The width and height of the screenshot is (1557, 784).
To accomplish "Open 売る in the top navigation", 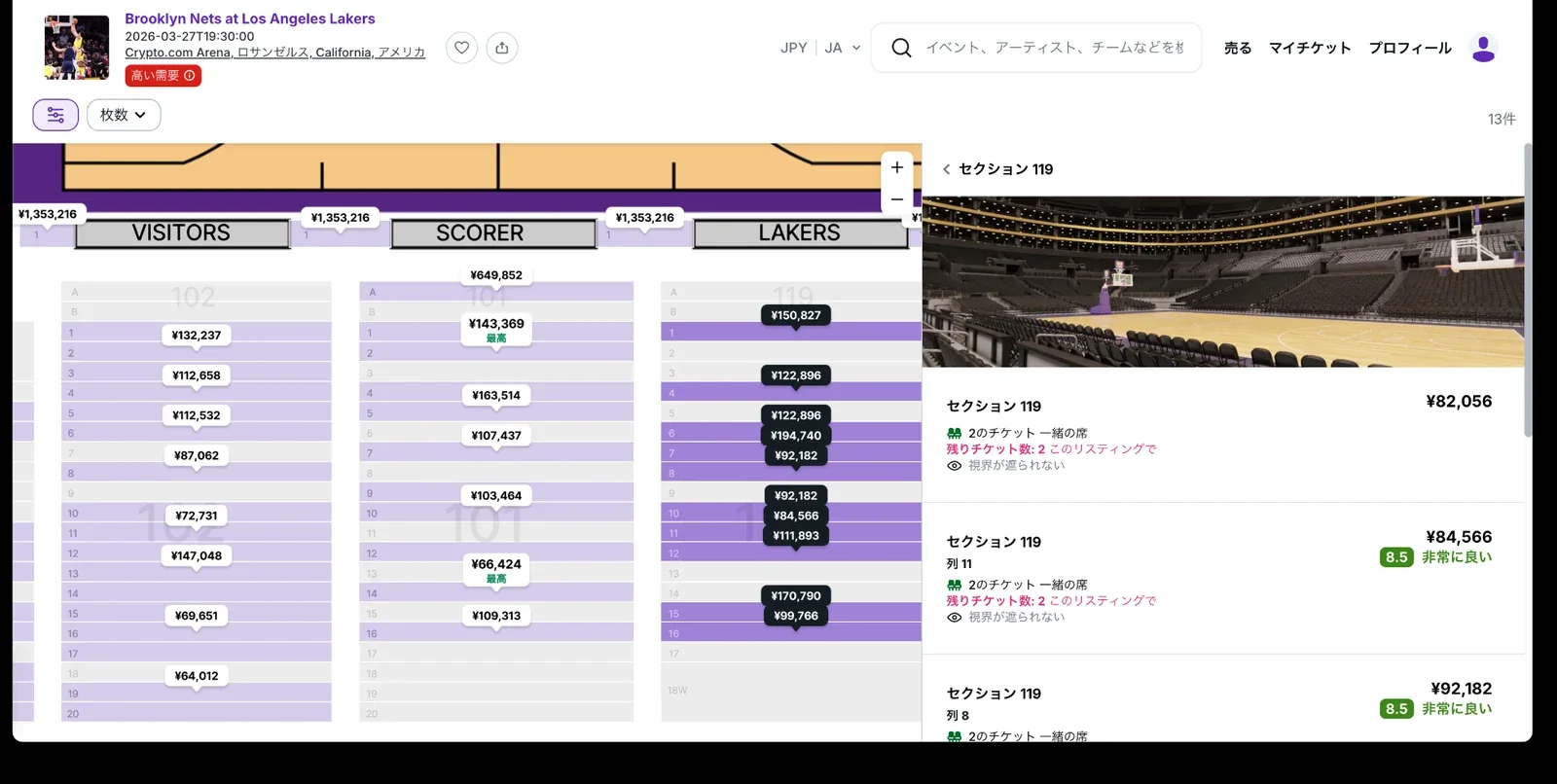I will (x=1238, y=48).
